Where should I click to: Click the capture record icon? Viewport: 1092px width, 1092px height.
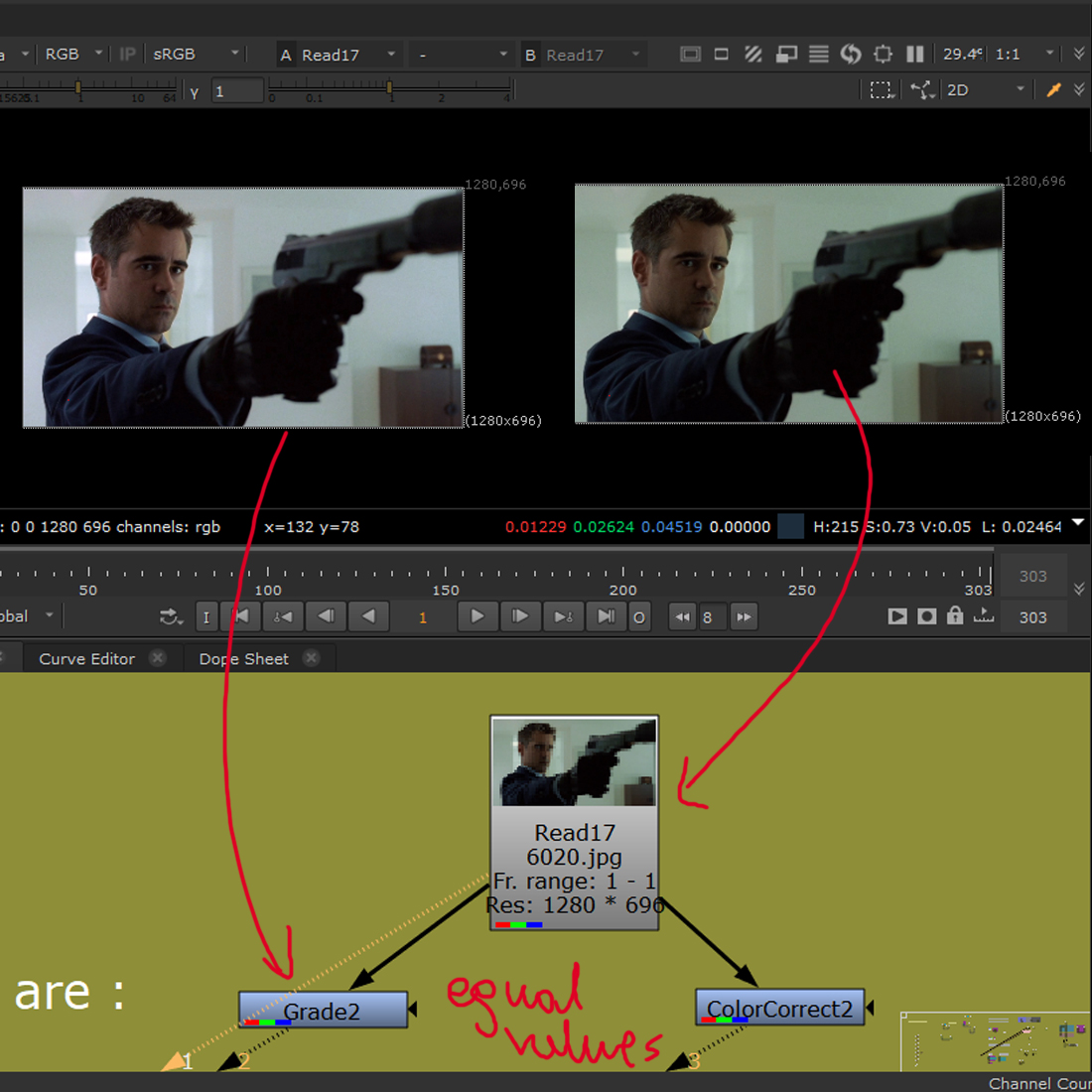(x=926, y=616)
